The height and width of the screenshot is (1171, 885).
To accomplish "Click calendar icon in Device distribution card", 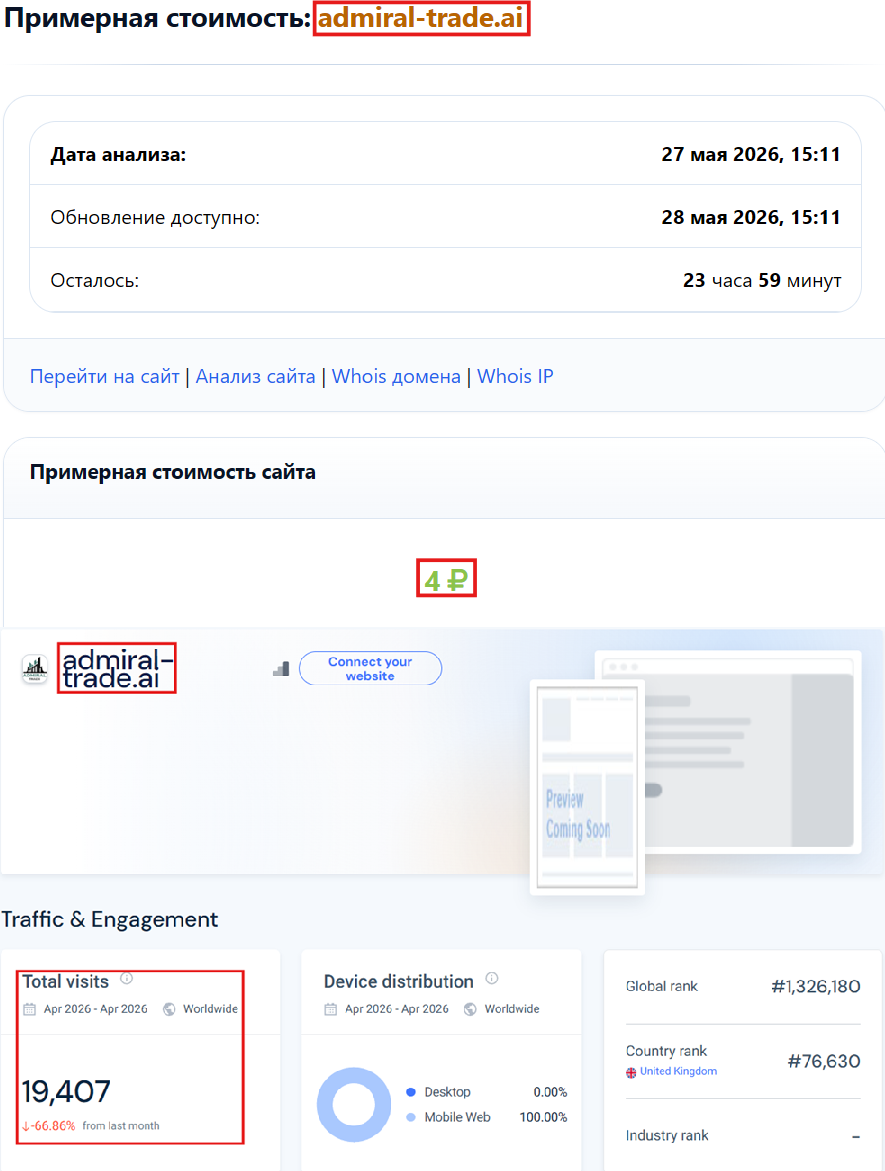I will click(x=331, y=1010).
